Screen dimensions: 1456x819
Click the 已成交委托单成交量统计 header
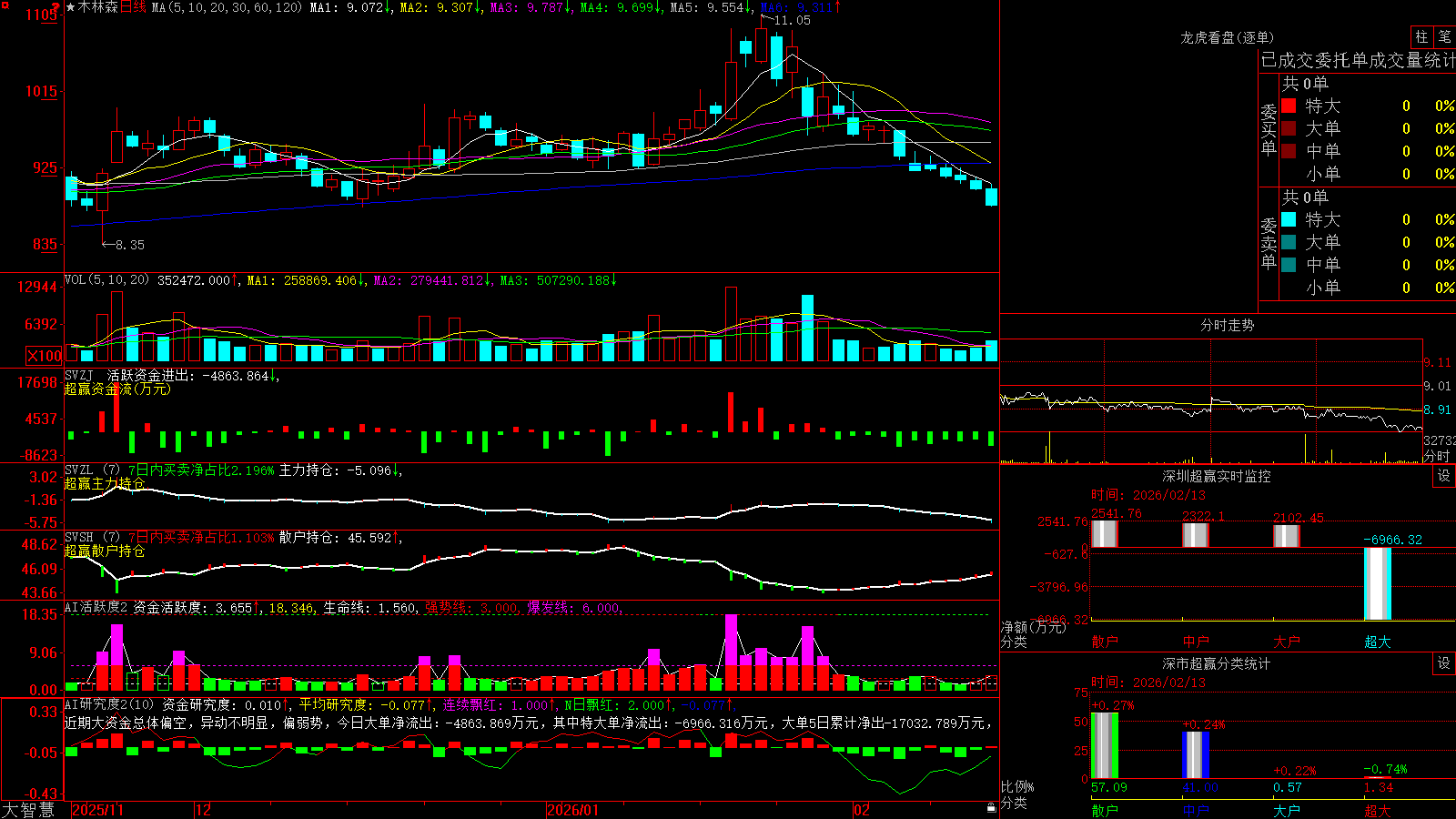[1358, 60]
